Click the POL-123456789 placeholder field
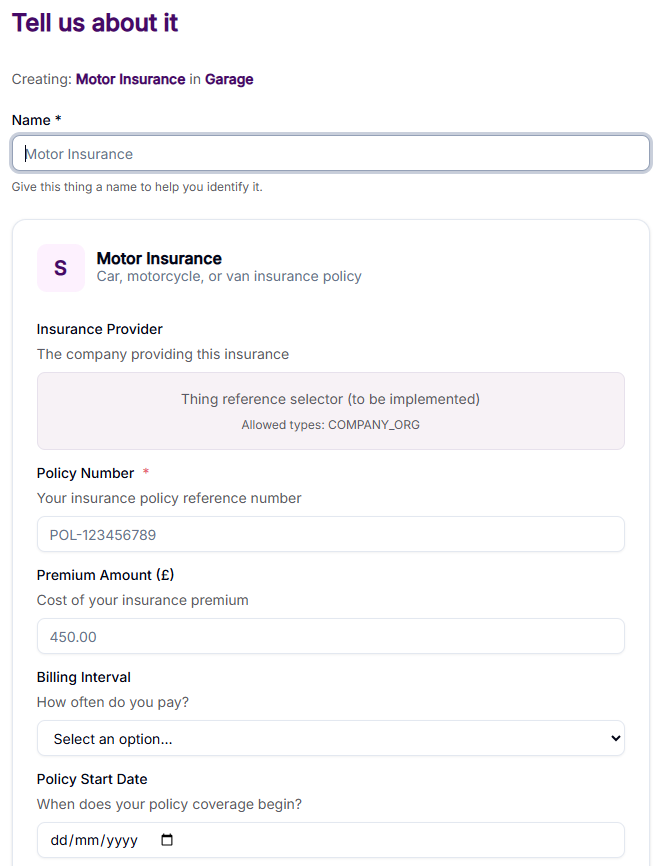 tap(330, 534)
